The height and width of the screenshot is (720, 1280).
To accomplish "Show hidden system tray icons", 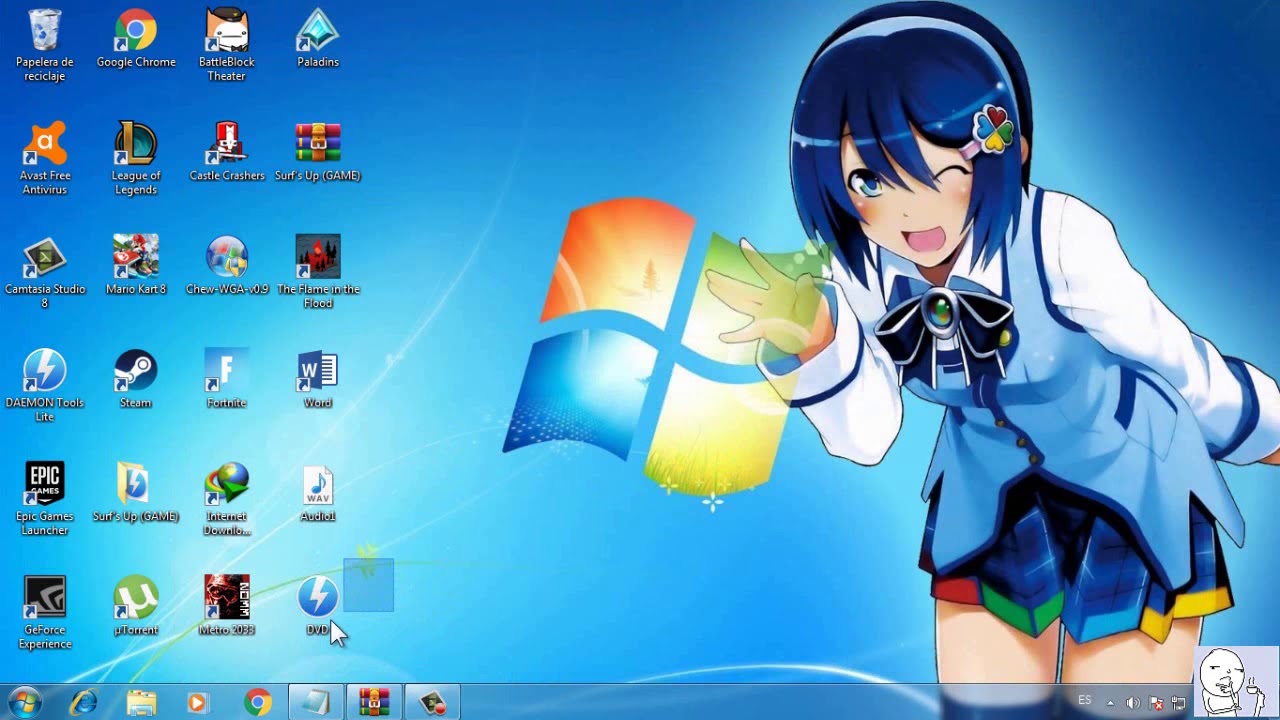I will (1110, 703).
